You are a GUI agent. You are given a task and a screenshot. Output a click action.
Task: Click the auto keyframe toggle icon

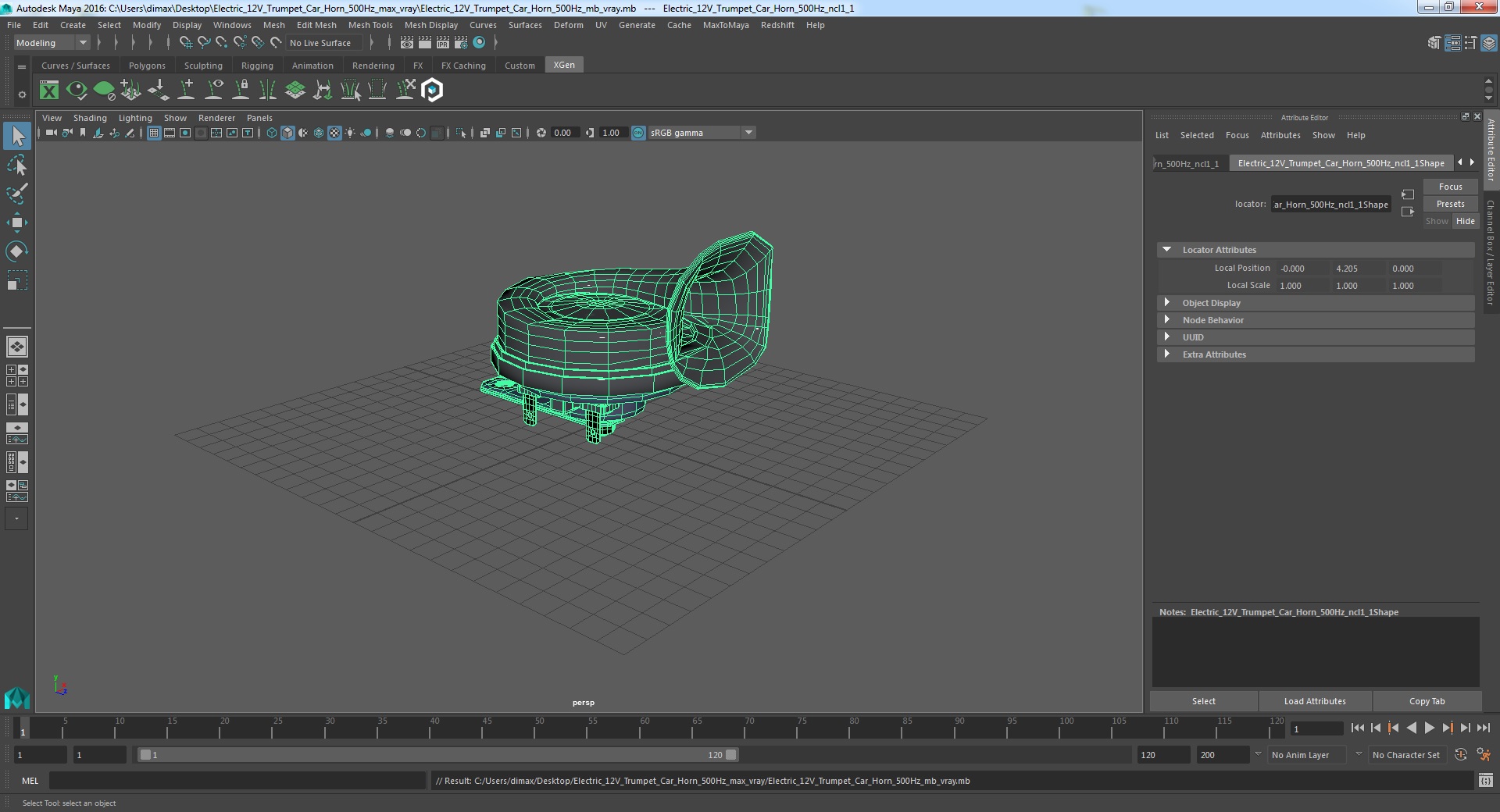tap(1460, 755)
